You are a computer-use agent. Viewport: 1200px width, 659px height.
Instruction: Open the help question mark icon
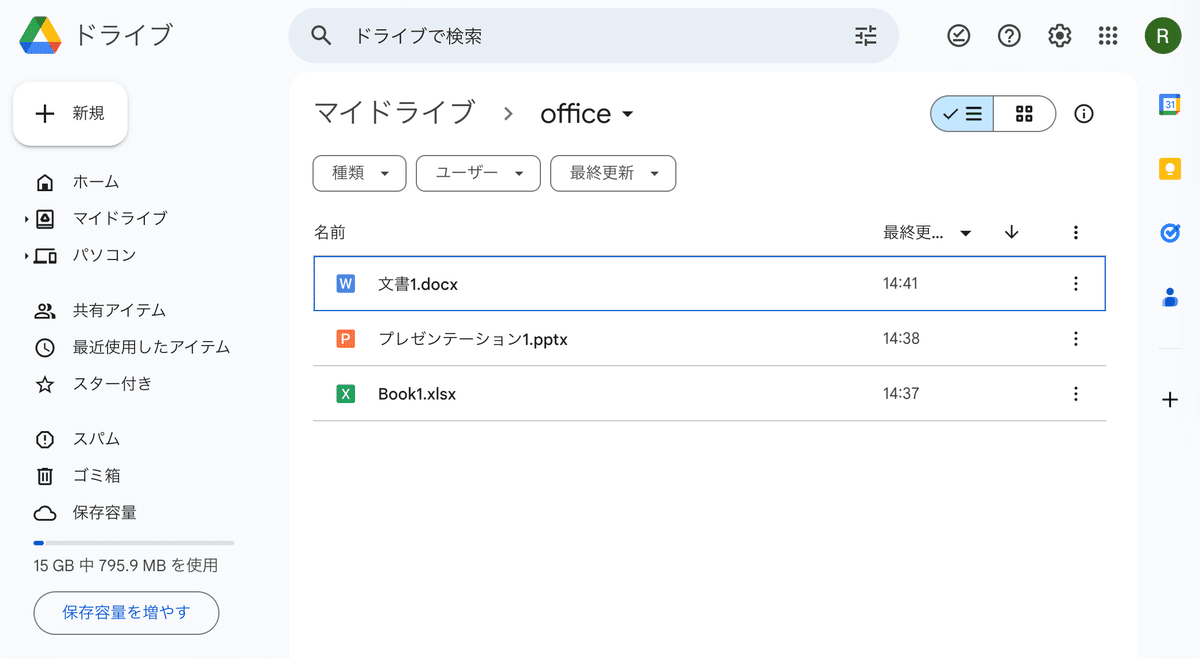(x=1010, y=36)
